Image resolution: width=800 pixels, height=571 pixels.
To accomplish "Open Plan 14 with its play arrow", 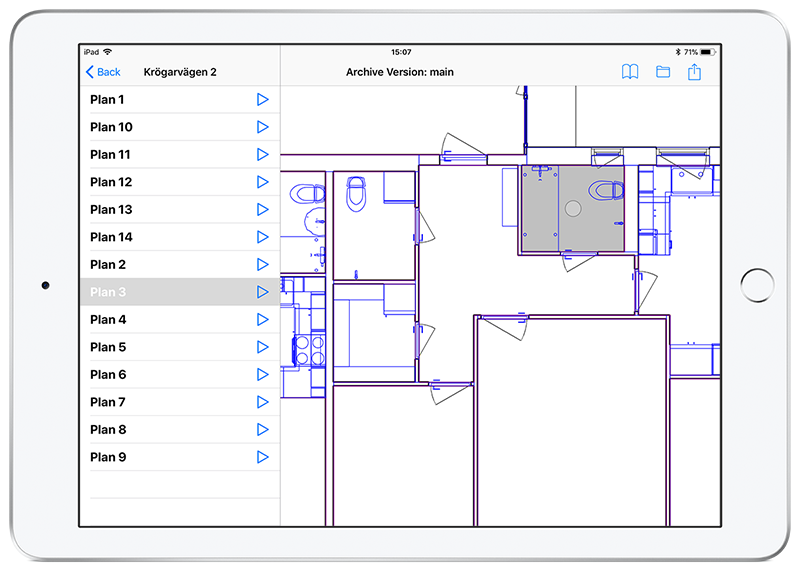I will [x=262, y=237].
